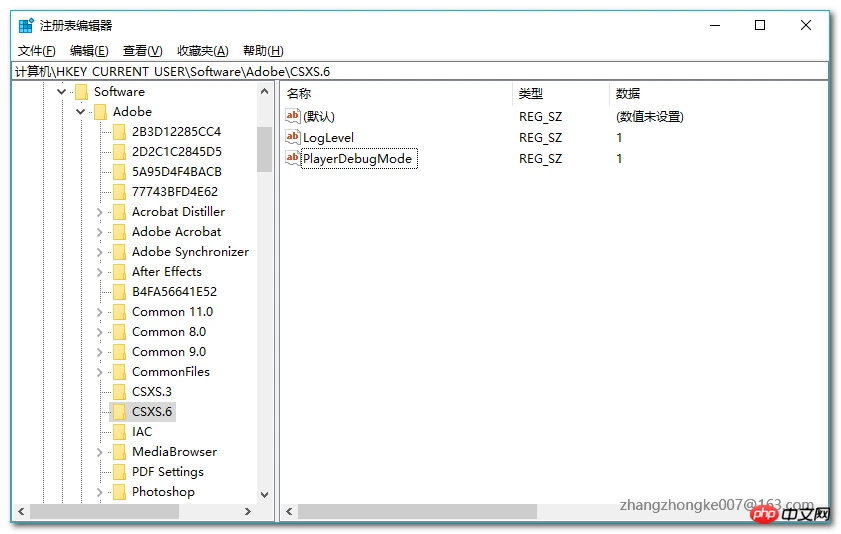Collapse the Adobe tree node
841x534 pixels.
(x=80, y=112)
